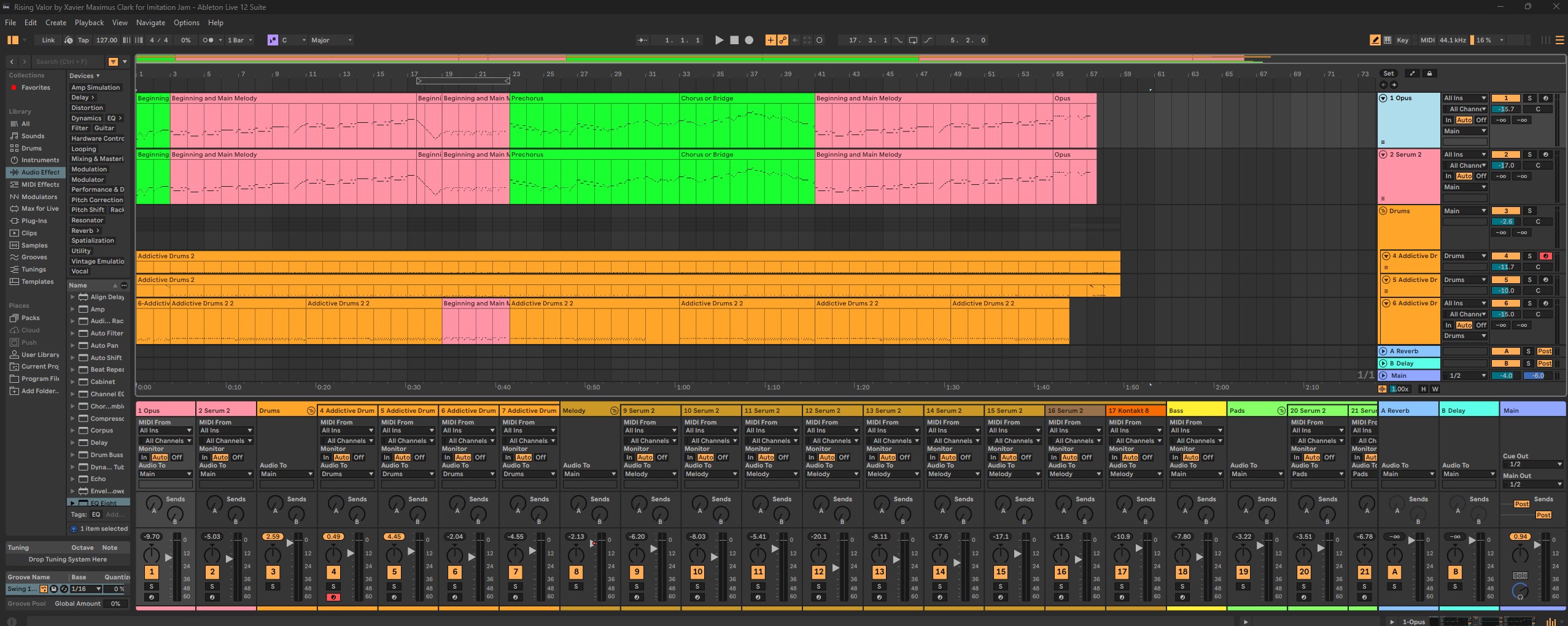Viewport: 1568px width, 626px height.
Task: Open the Major scale dropdown
Action: [332, 41]
